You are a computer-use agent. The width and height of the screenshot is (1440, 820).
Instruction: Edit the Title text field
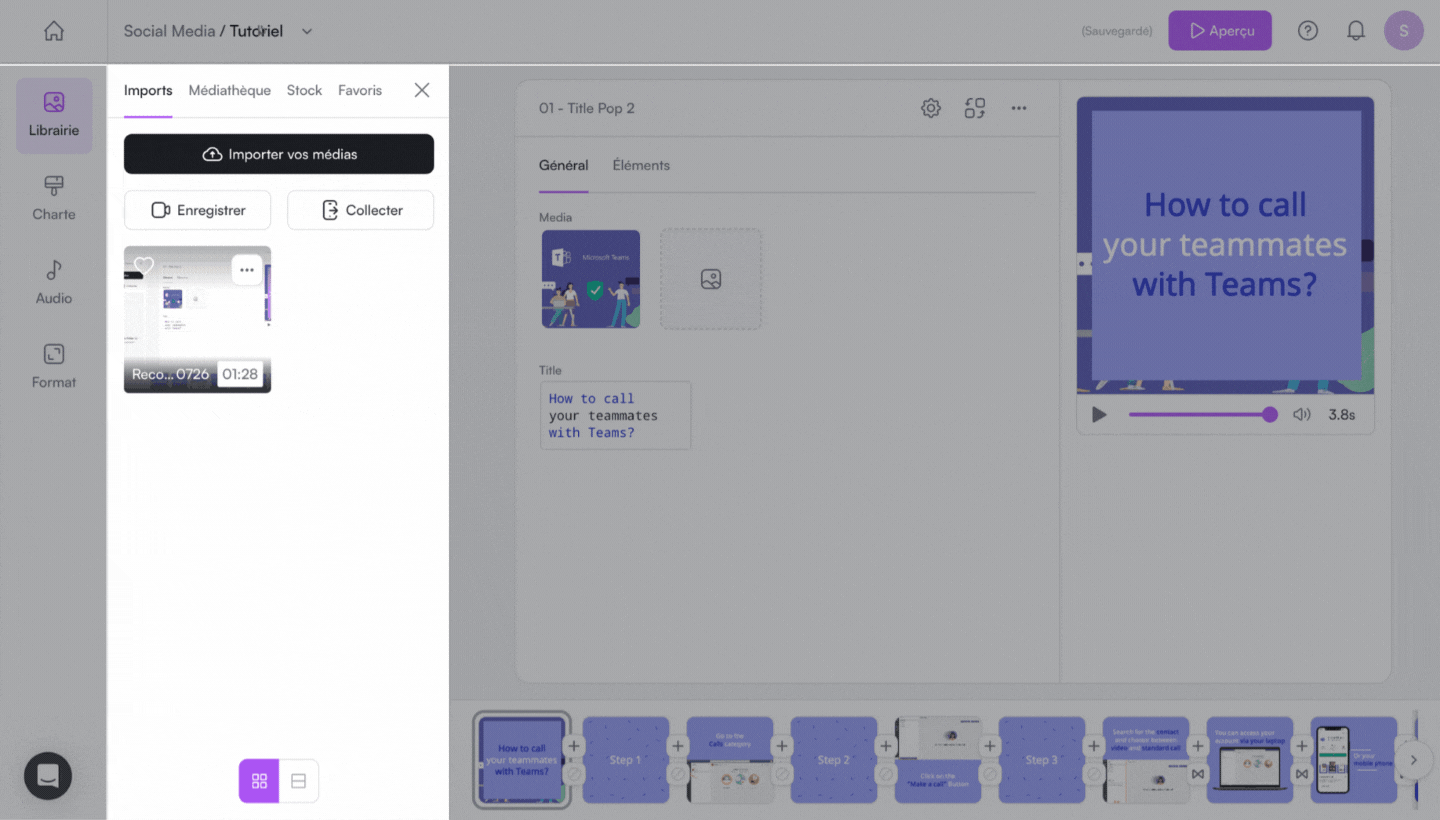pyautogui.click(x=615, y=415)
